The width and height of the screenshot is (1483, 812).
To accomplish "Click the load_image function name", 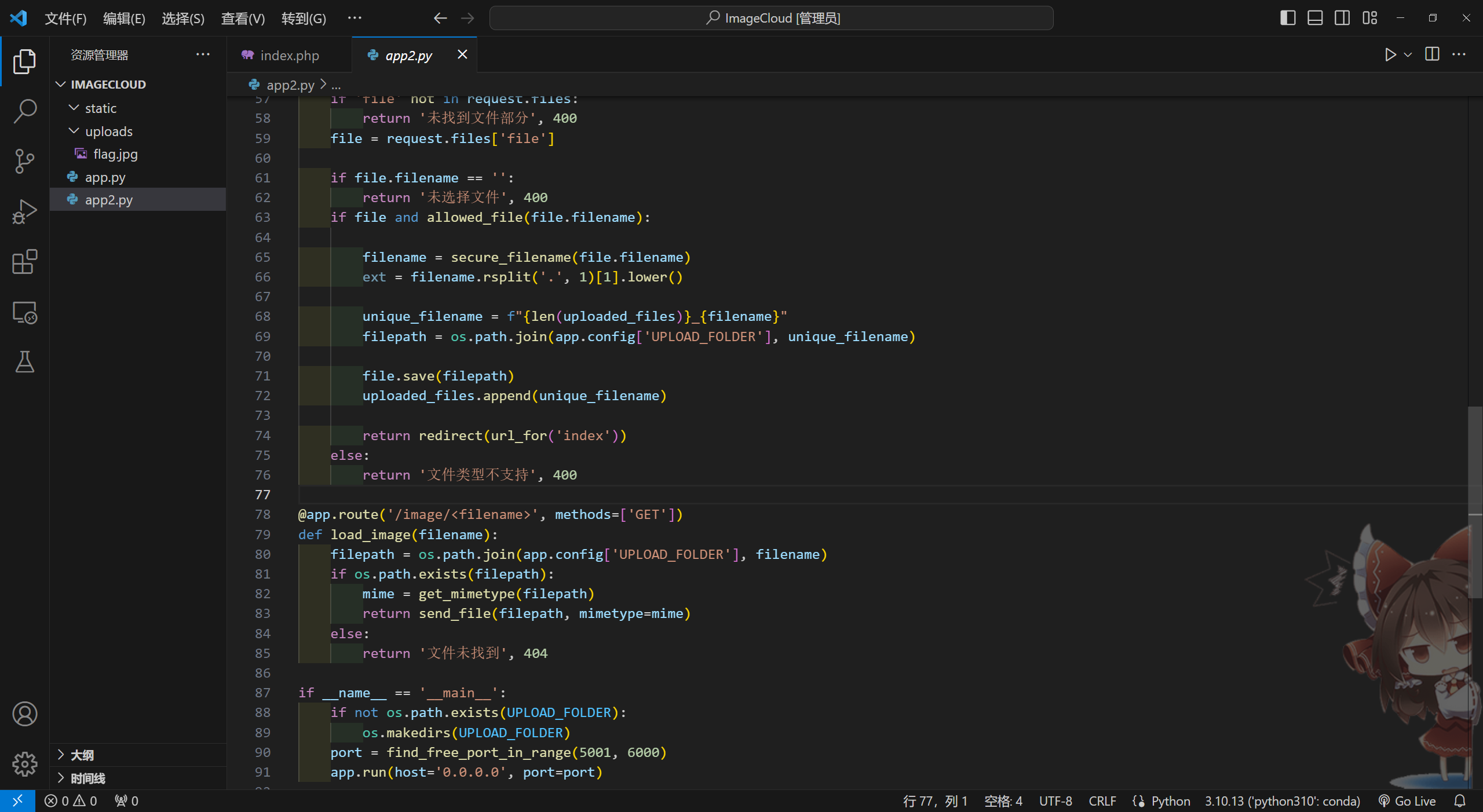I will pyautogui.click(x=371, y=535).
